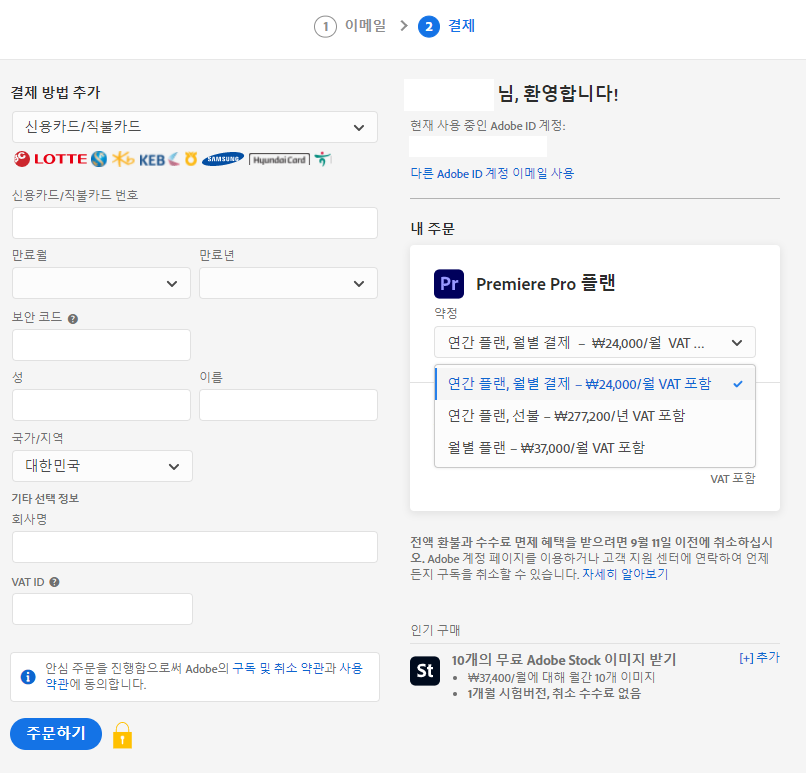Click the KB star card logo

[x=123, y=159]
